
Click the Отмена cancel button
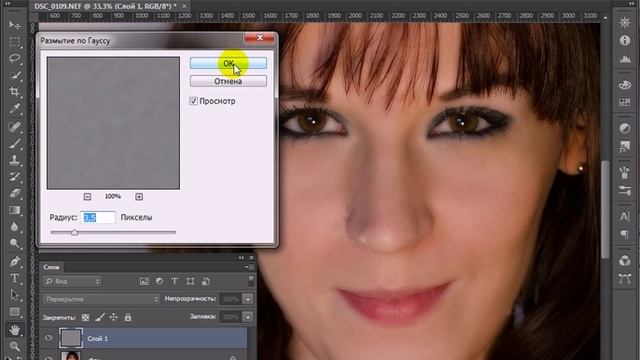tap(228, 81)
